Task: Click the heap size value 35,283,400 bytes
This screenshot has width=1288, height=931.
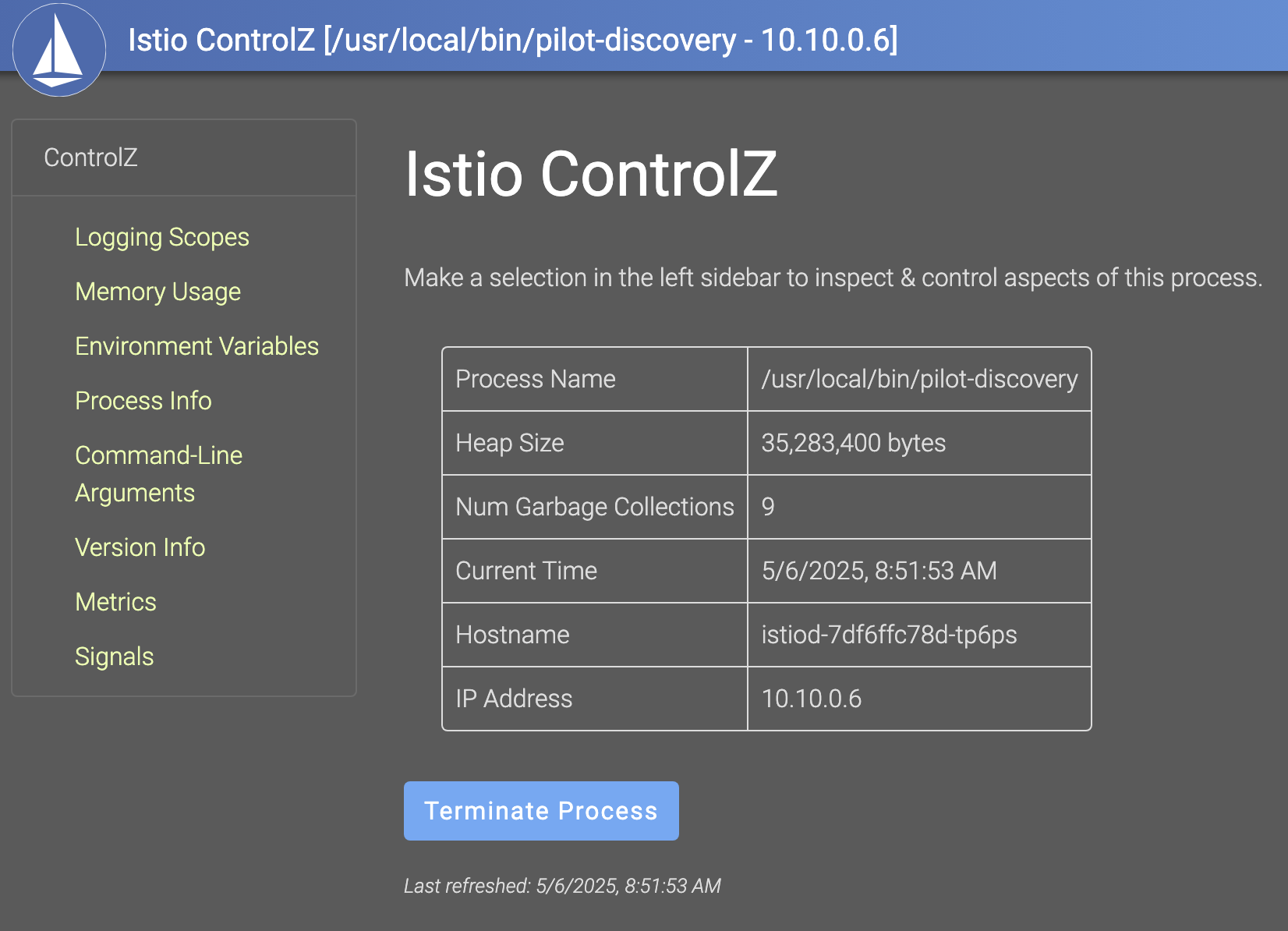Action: point(853,443)
